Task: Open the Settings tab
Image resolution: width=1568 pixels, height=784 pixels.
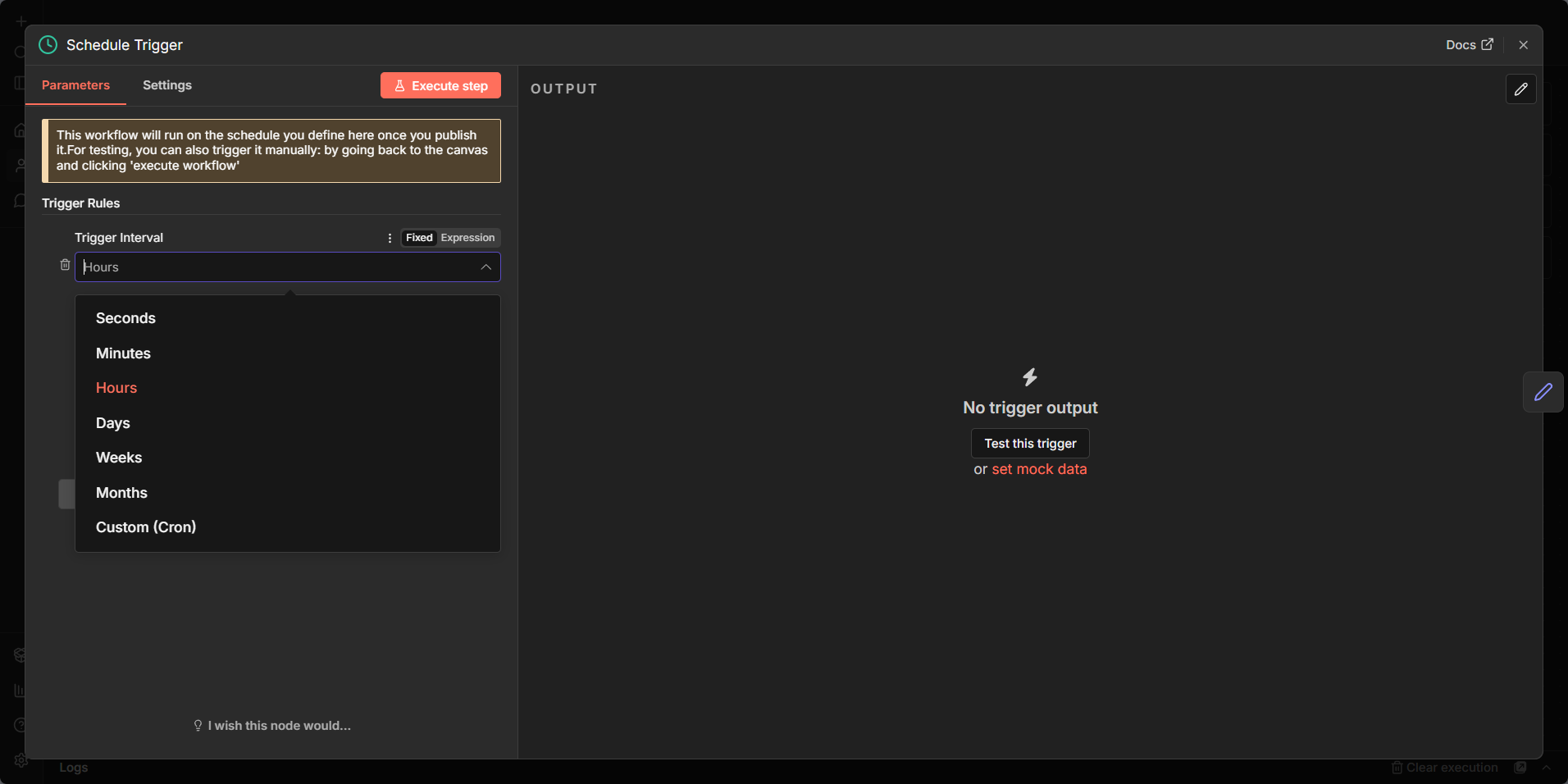Action: pos(167,85)
